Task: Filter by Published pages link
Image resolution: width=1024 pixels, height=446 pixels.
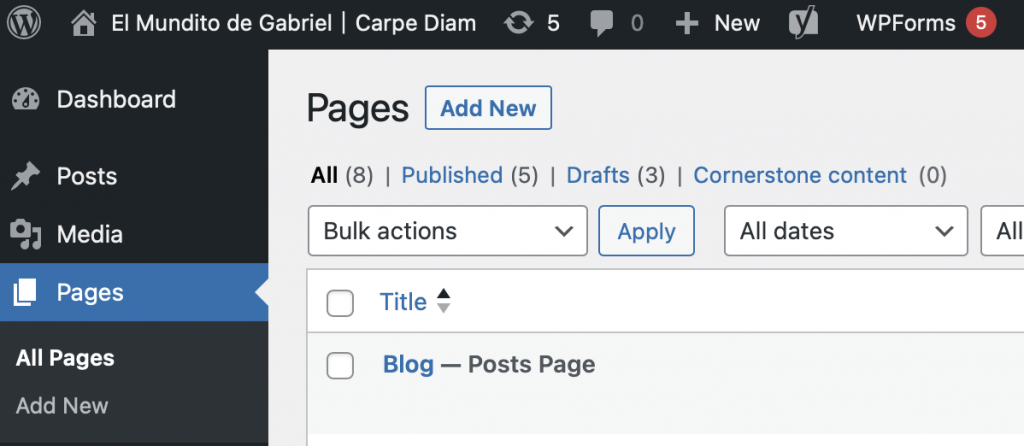Action: tap(452, 176)
